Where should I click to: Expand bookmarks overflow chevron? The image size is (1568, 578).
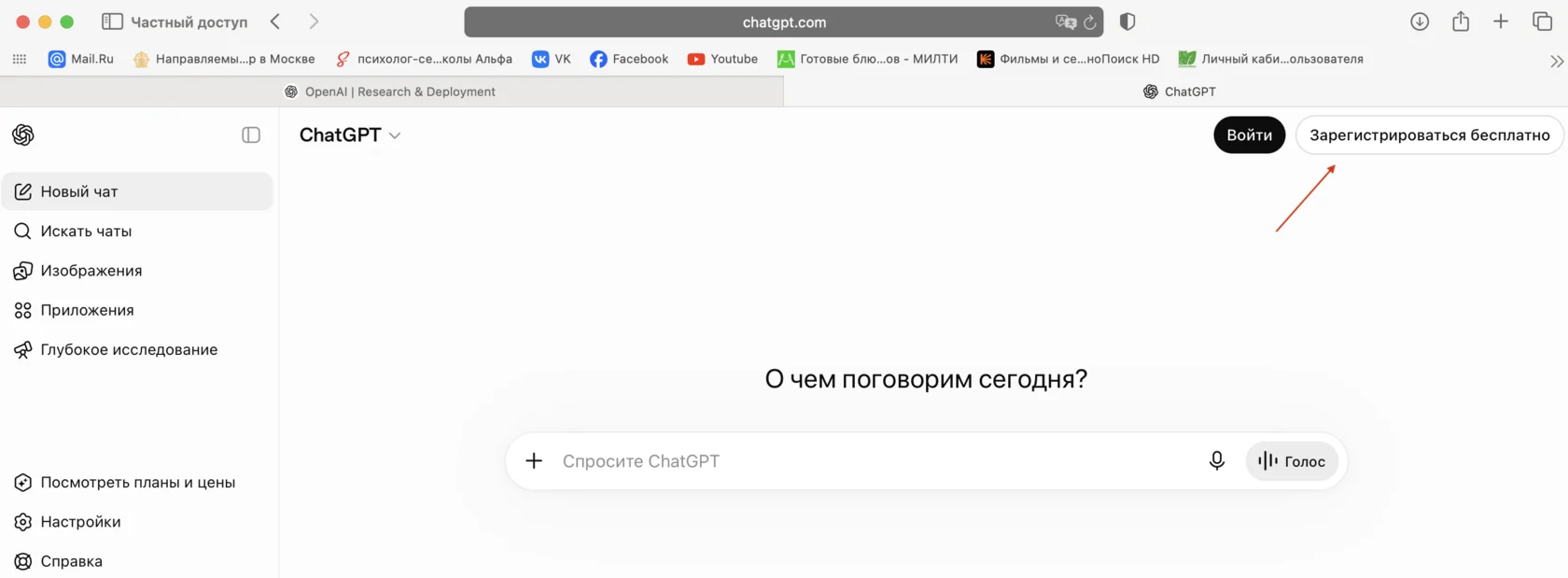click(x=1556, y=61)
